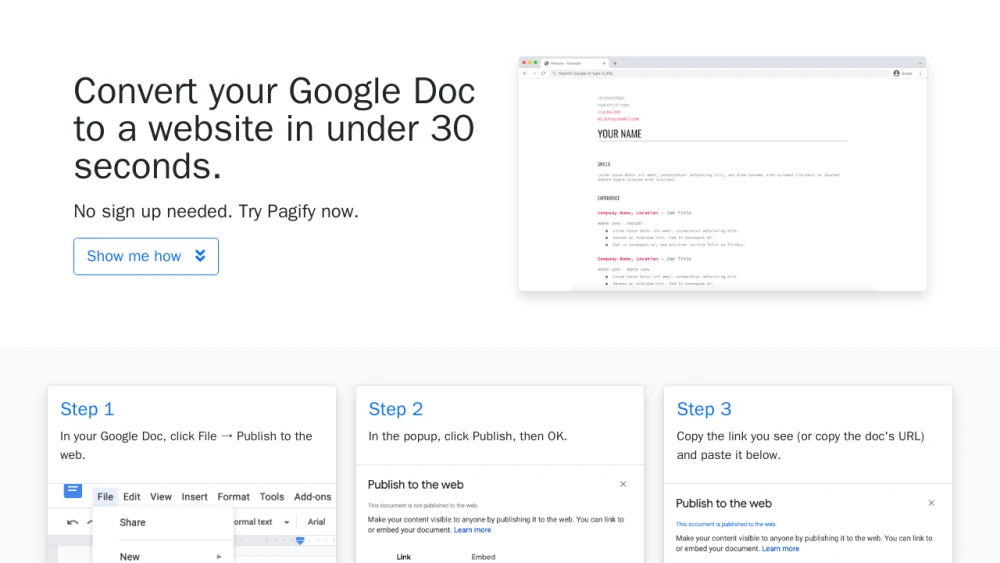Click 'This document is not published' text
Viewport: 1000px width, 563px height.
pos(423,506)
